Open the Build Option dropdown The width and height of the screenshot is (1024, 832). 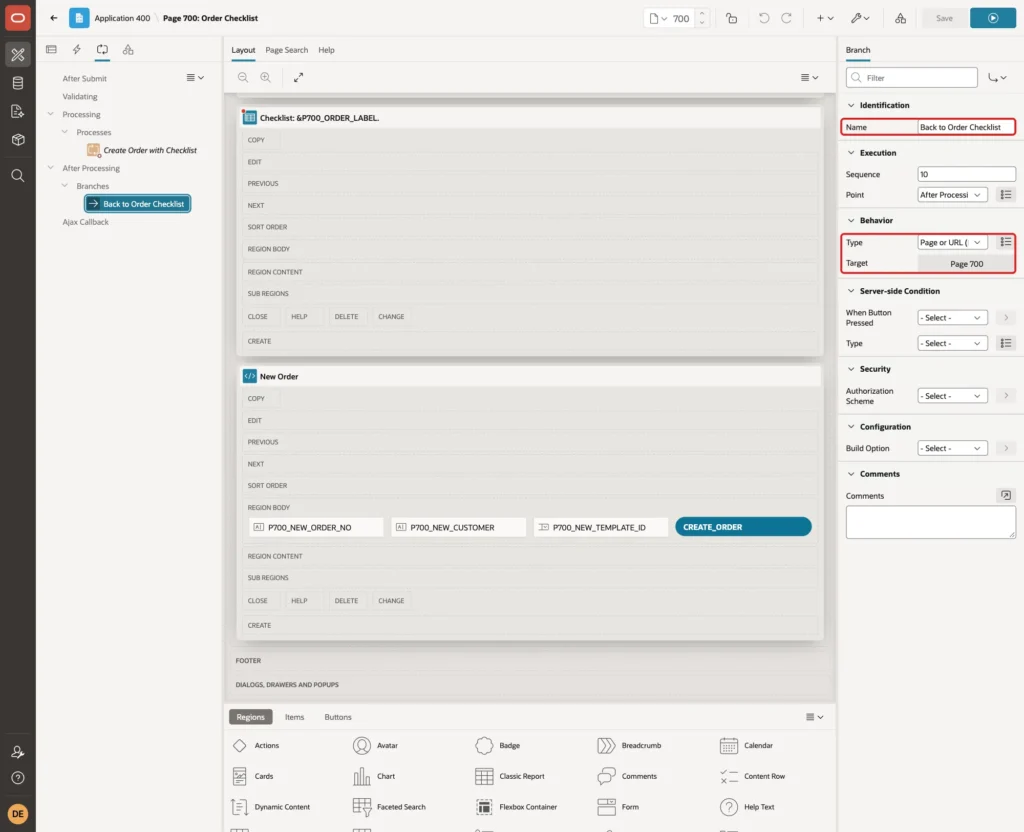pos(952,448)
